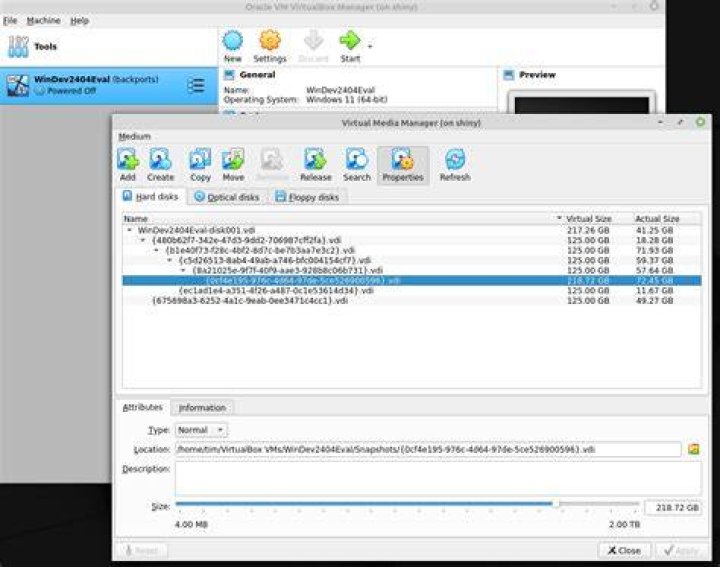Select the WinDev2404Eval-disk001.vdi row
This screenshot has height=567, width=720.
[x=412, y=230]
